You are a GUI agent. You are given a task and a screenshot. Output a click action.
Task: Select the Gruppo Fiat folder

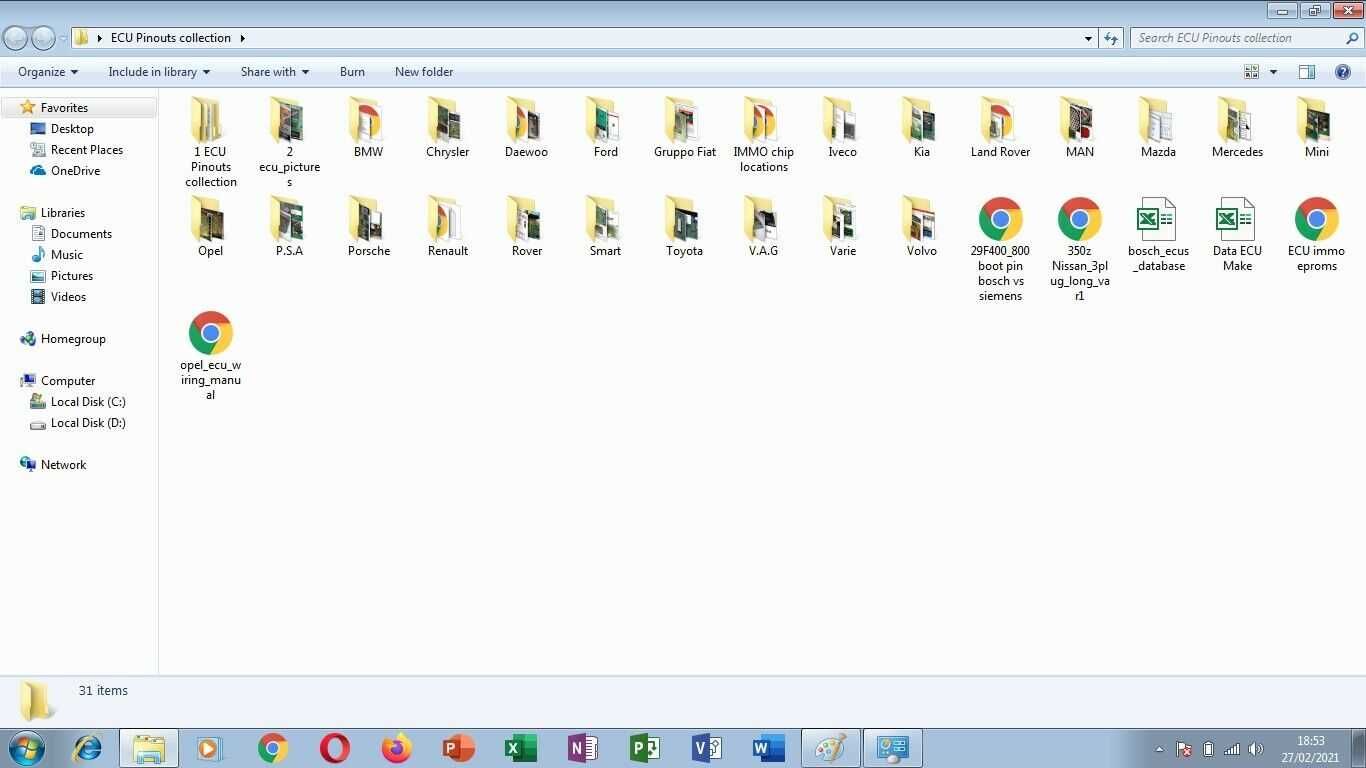point(685,128)
